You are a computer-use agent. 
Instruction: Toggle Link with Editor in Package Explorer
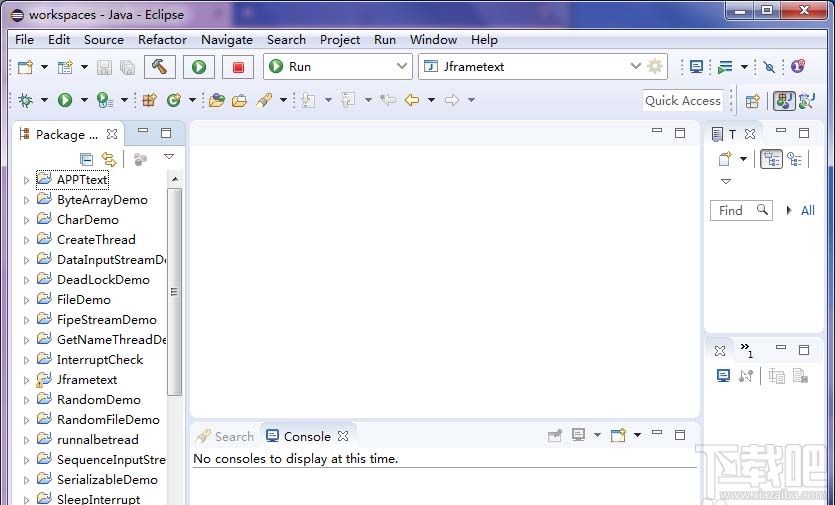(109, 159)
